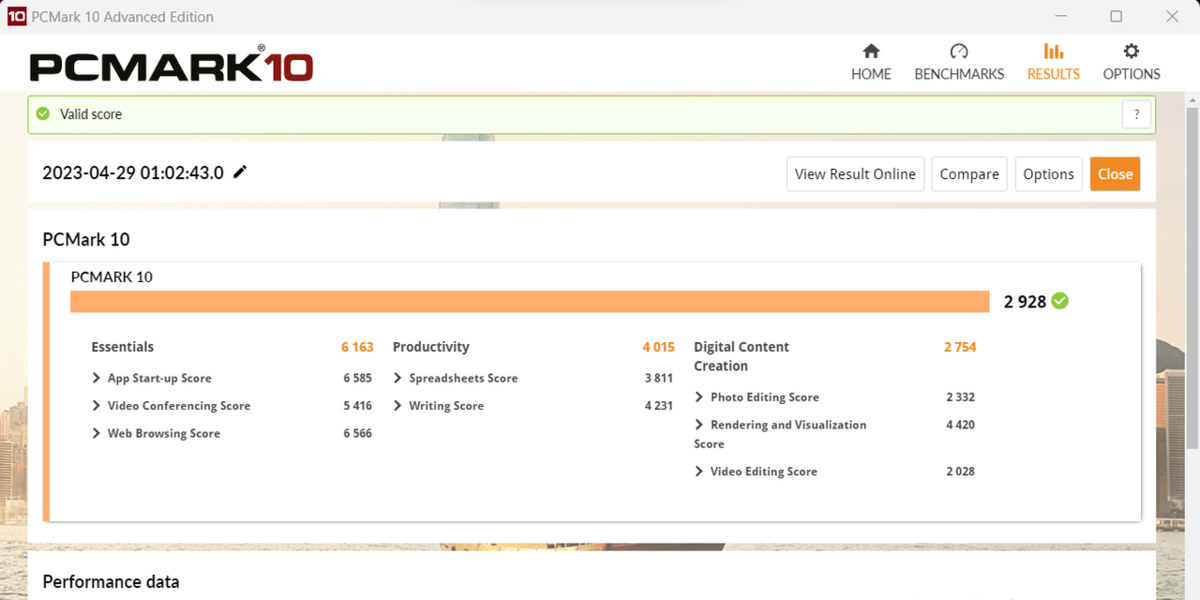Close the PCMark 10 window
The image size is (1200, 600).
pos(1172,16)
